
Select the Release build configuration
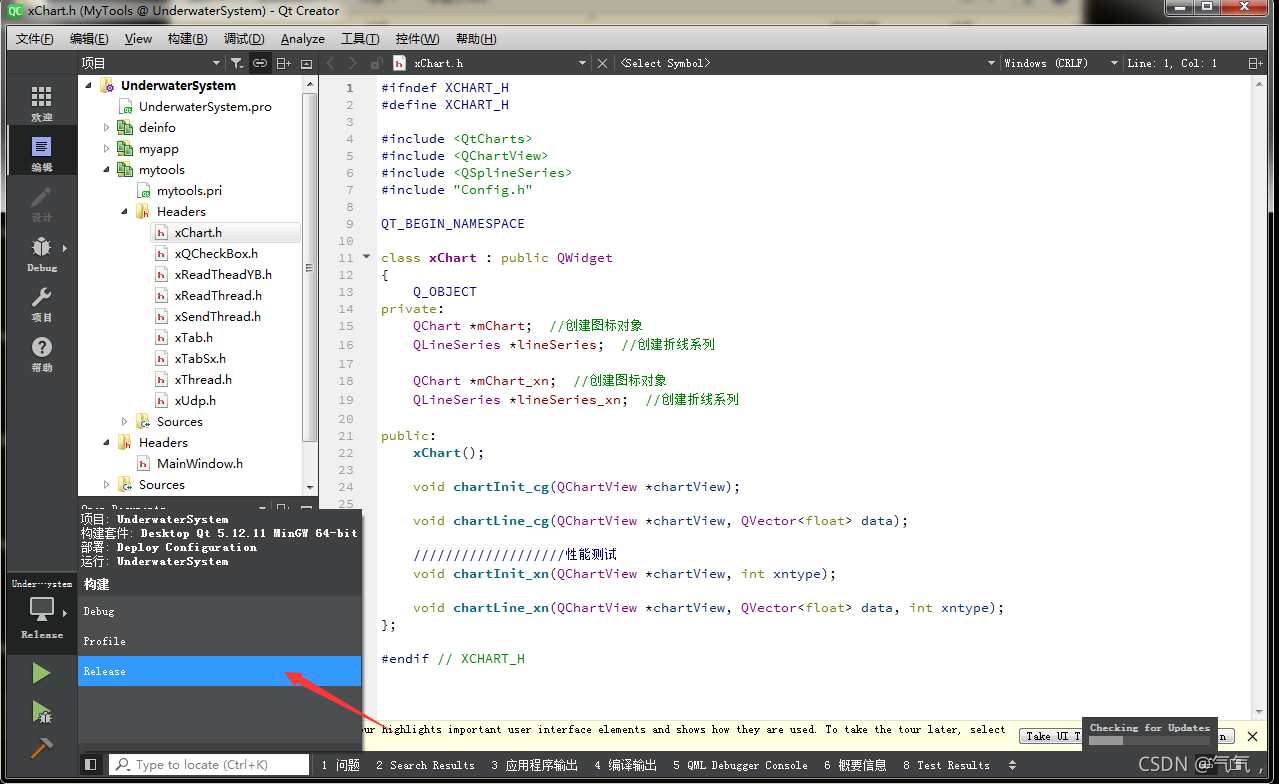220,671
